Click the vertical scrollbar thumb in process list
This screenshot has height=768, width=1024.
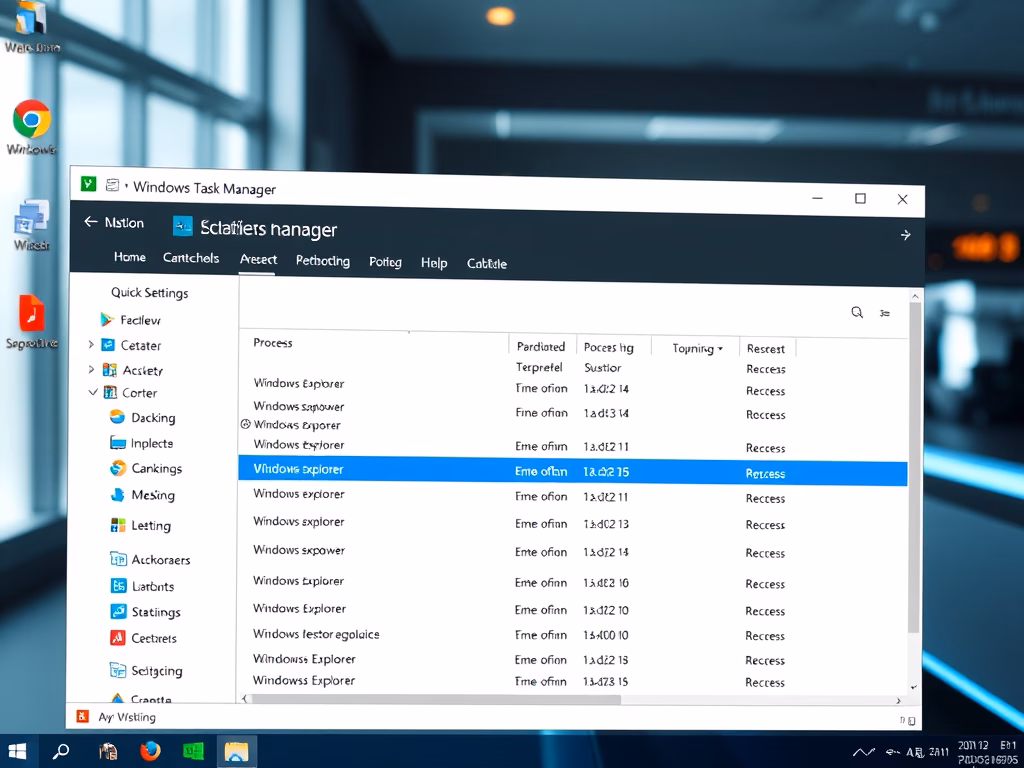coord(914,467)
